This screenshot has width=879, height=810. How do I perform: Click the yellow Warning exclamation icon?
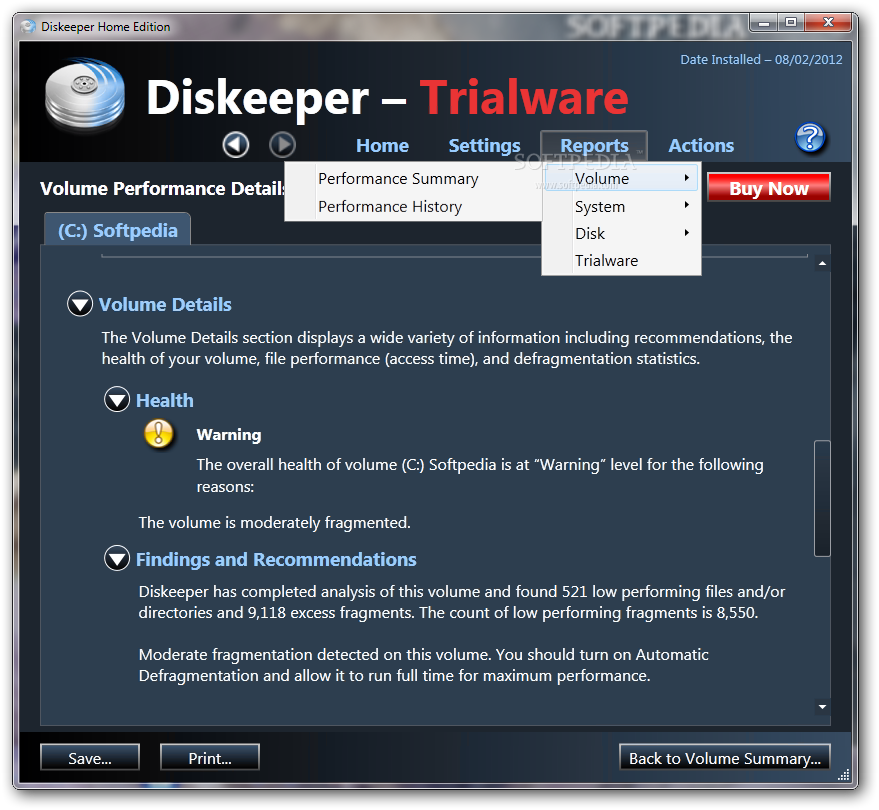click(x=159, y=433)
